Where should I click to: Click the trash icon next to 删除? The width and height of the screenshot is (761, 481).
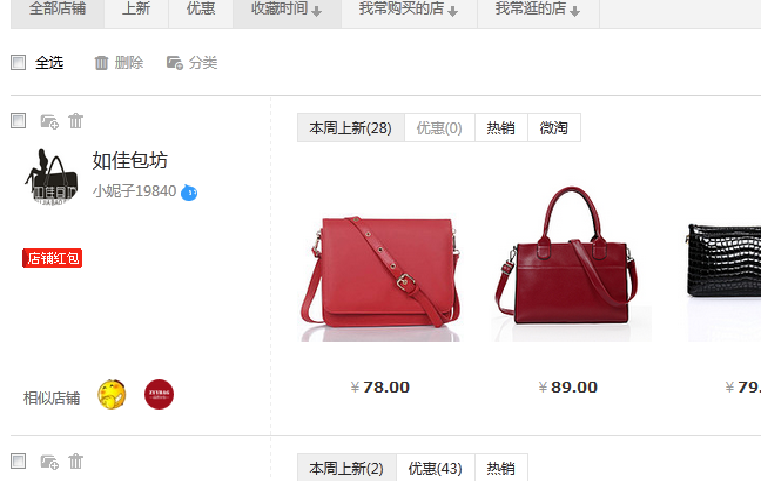pyautogui.click(x=101, y=63)
